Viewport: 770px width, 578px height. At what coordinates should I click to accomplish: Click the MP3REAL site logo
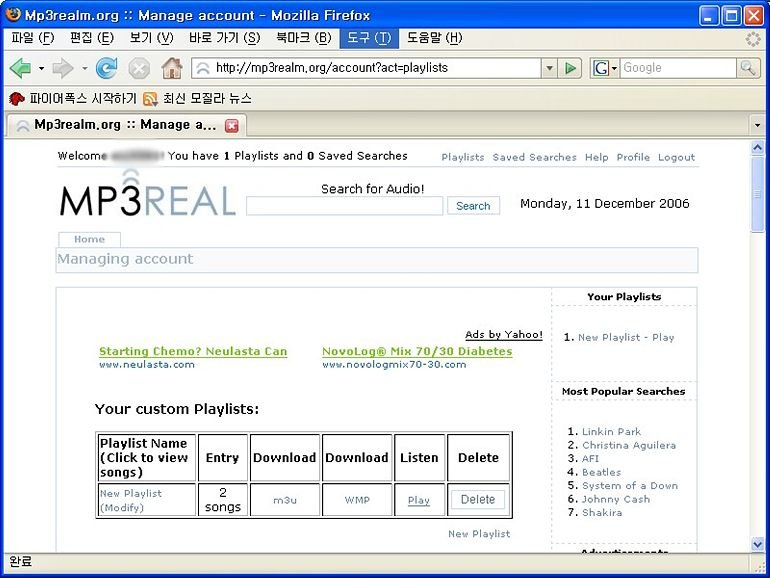click(x=147, y=194)
